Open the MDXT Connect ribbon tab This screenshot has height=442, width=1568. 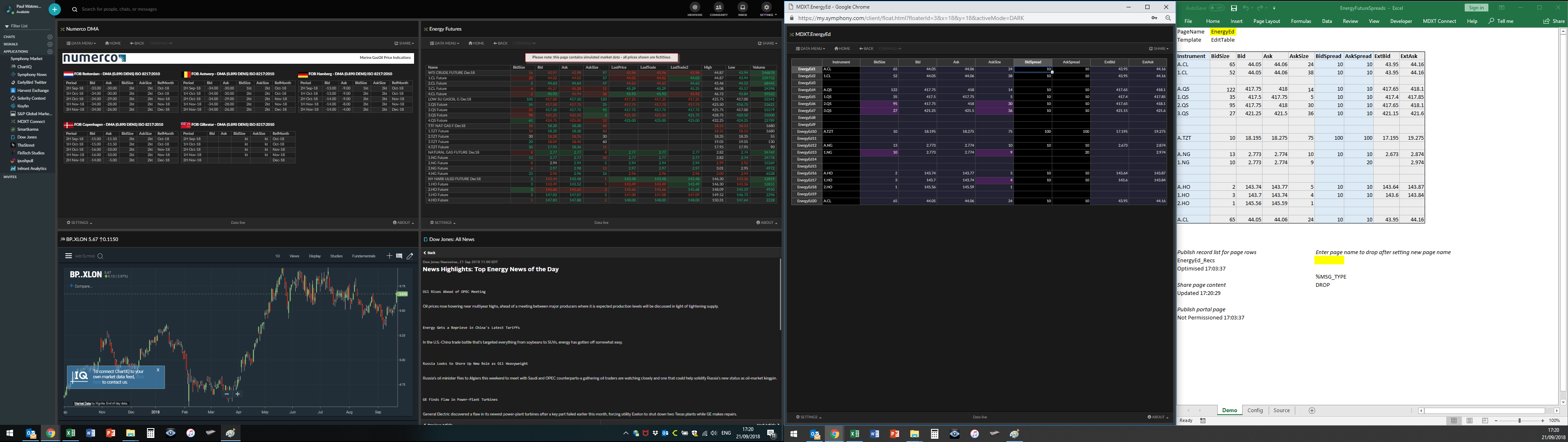[x=1439, y=21]
